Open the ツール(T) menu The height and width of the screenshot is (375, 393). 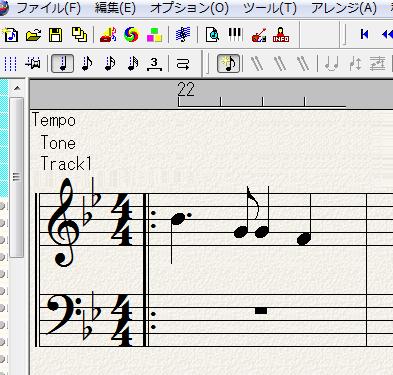pyautogui.click(x=270, y=8)
